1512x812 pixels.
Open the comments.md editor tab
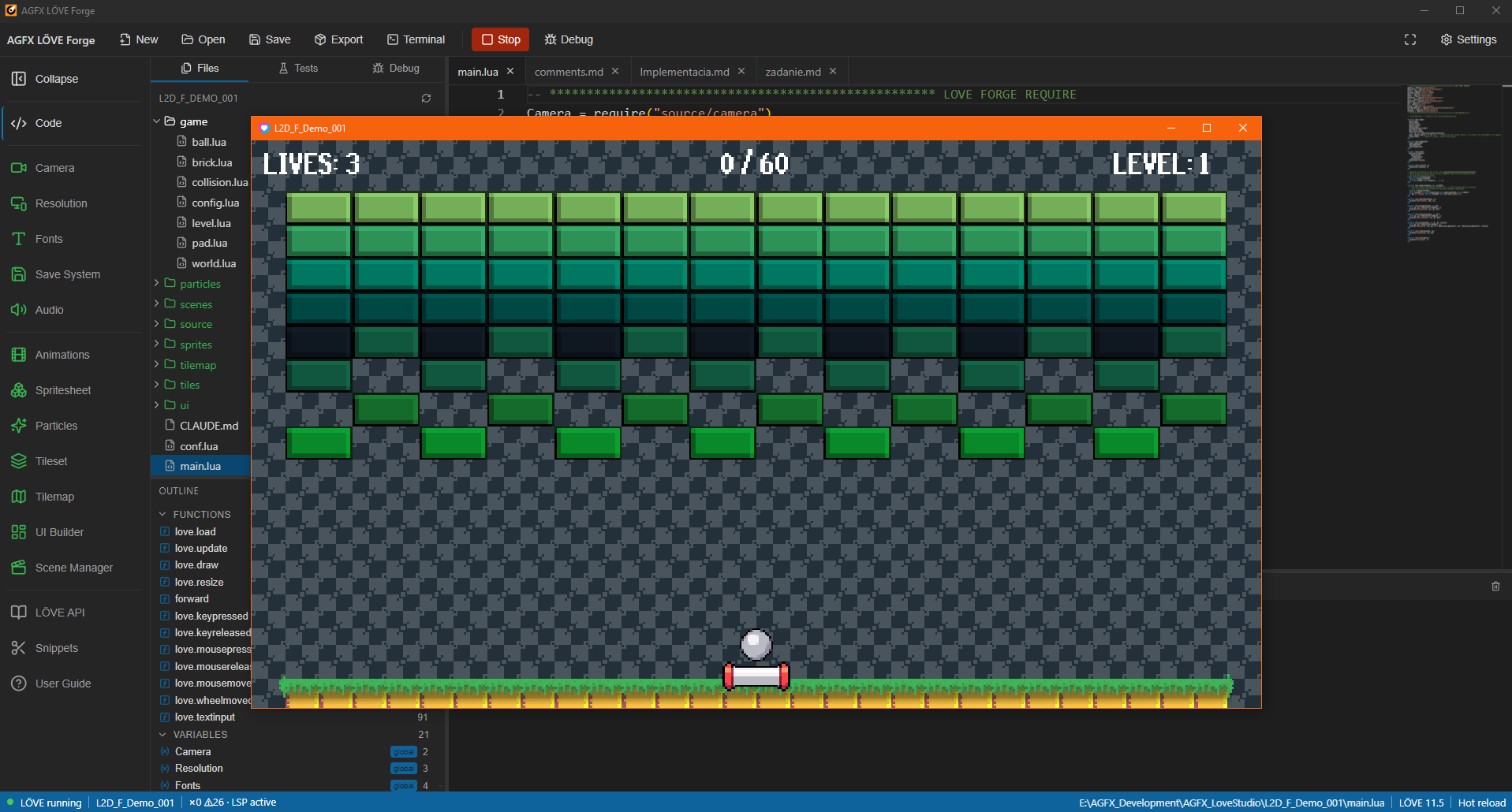[x=569, y=72]
